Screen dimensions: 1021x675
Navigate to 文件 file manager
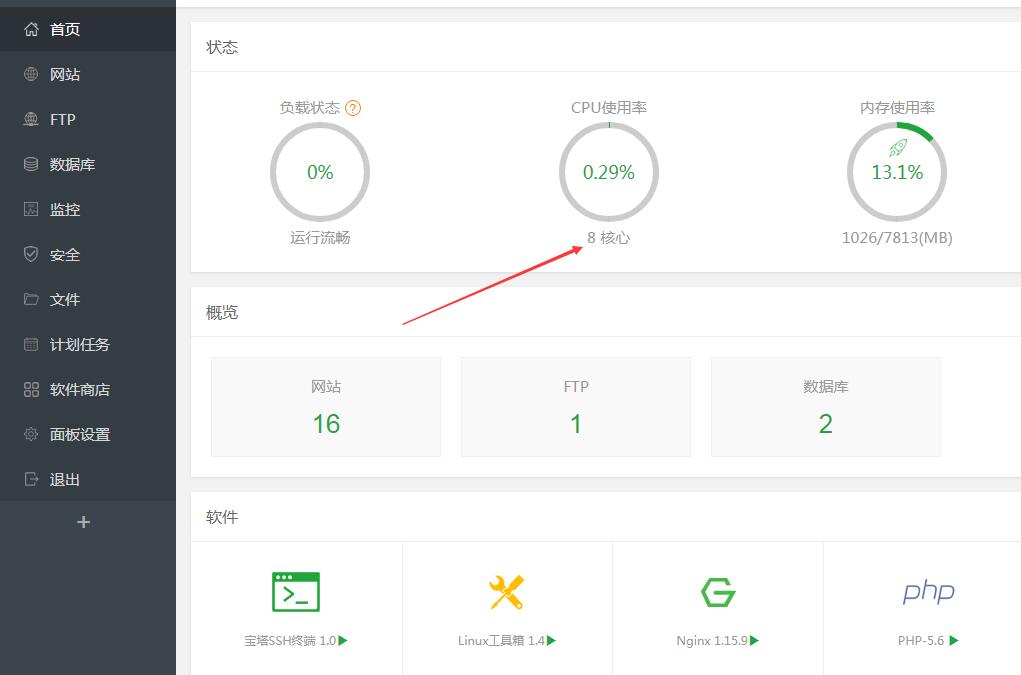click(x=65, y=300)
